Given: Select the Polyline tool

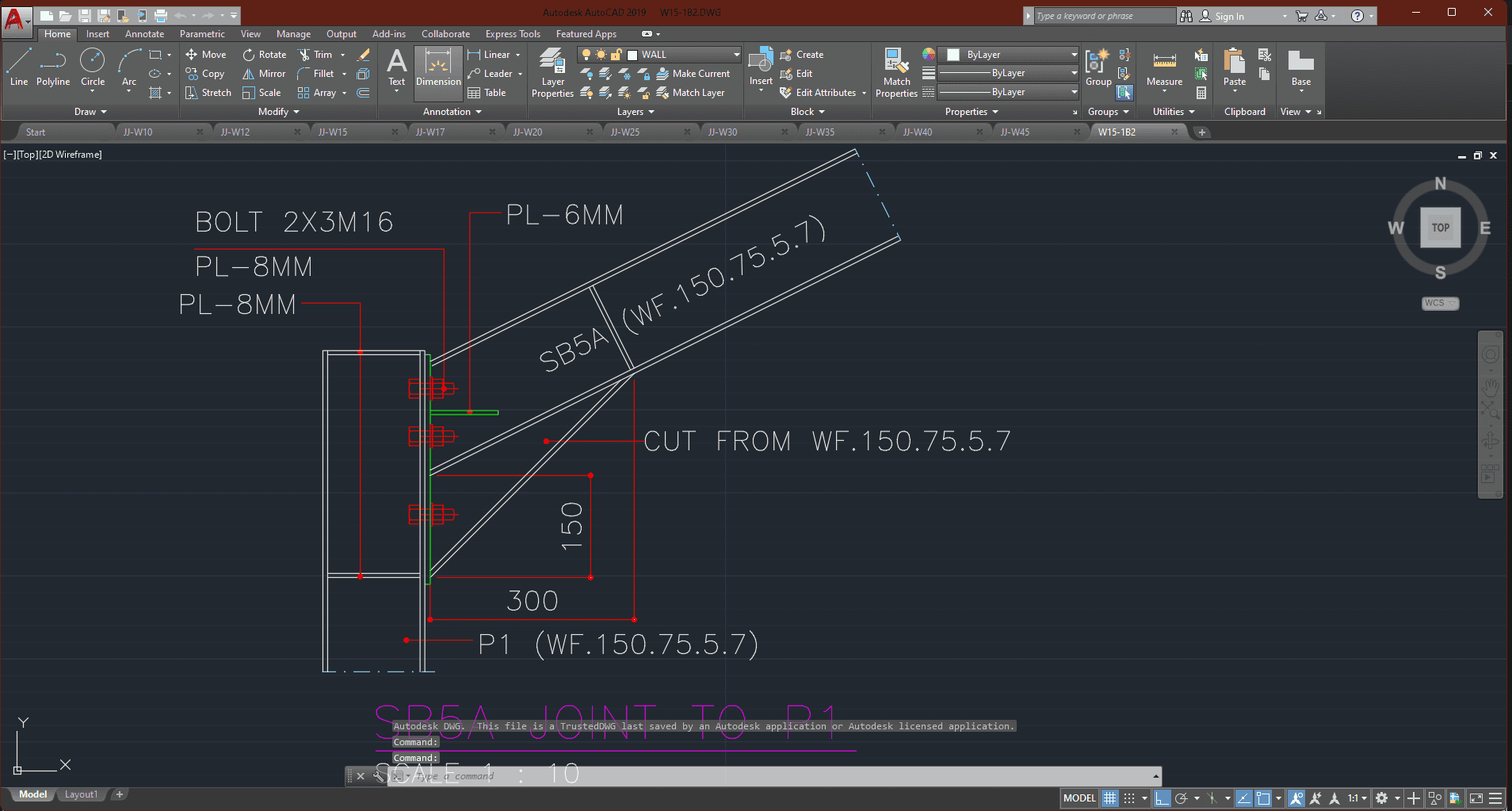Looking at the screenshot, I should point(53,67).
